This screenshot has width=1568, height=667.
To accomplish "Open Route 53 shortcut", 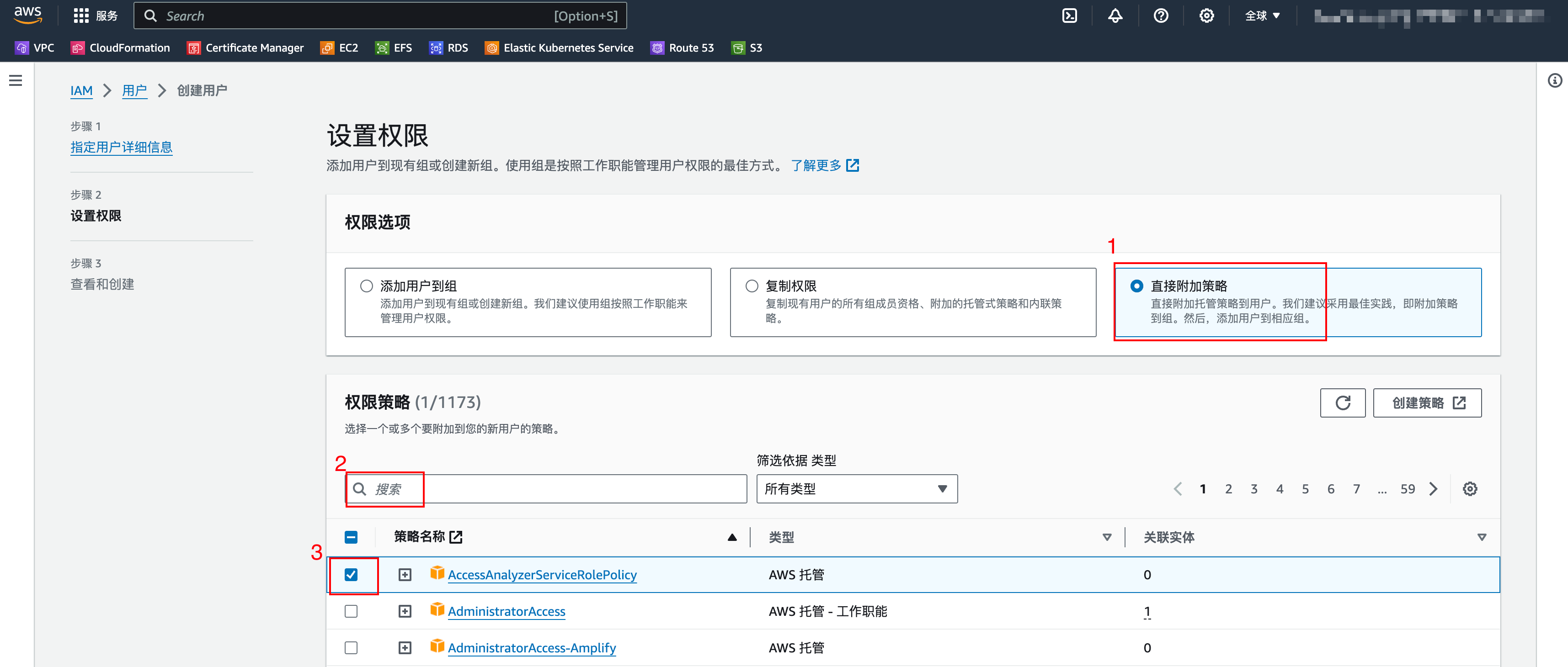I will (683, 48).
